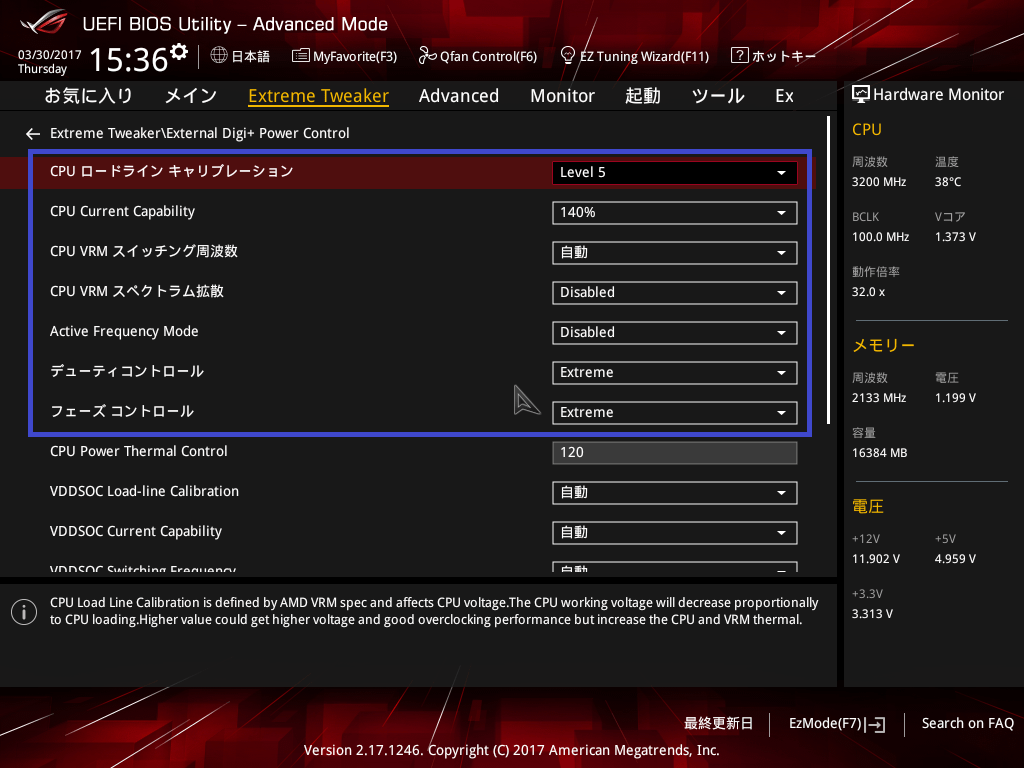
Task: Open フェーズ コントロール Extreme dropdown
Action: pos(675,413)
